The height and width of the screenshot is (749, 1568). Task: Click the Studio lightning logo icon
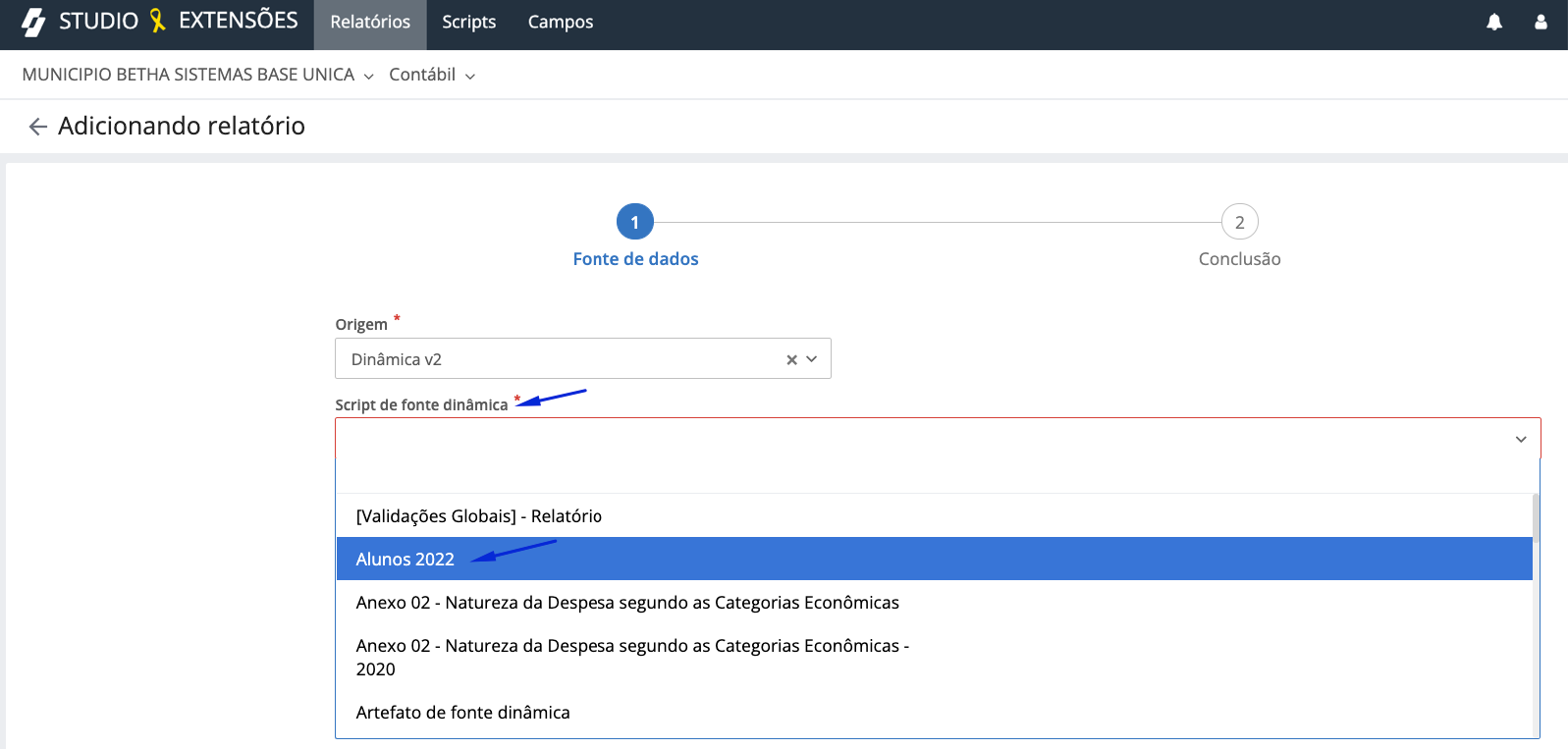pyautogui.click(x=33, y=22)
